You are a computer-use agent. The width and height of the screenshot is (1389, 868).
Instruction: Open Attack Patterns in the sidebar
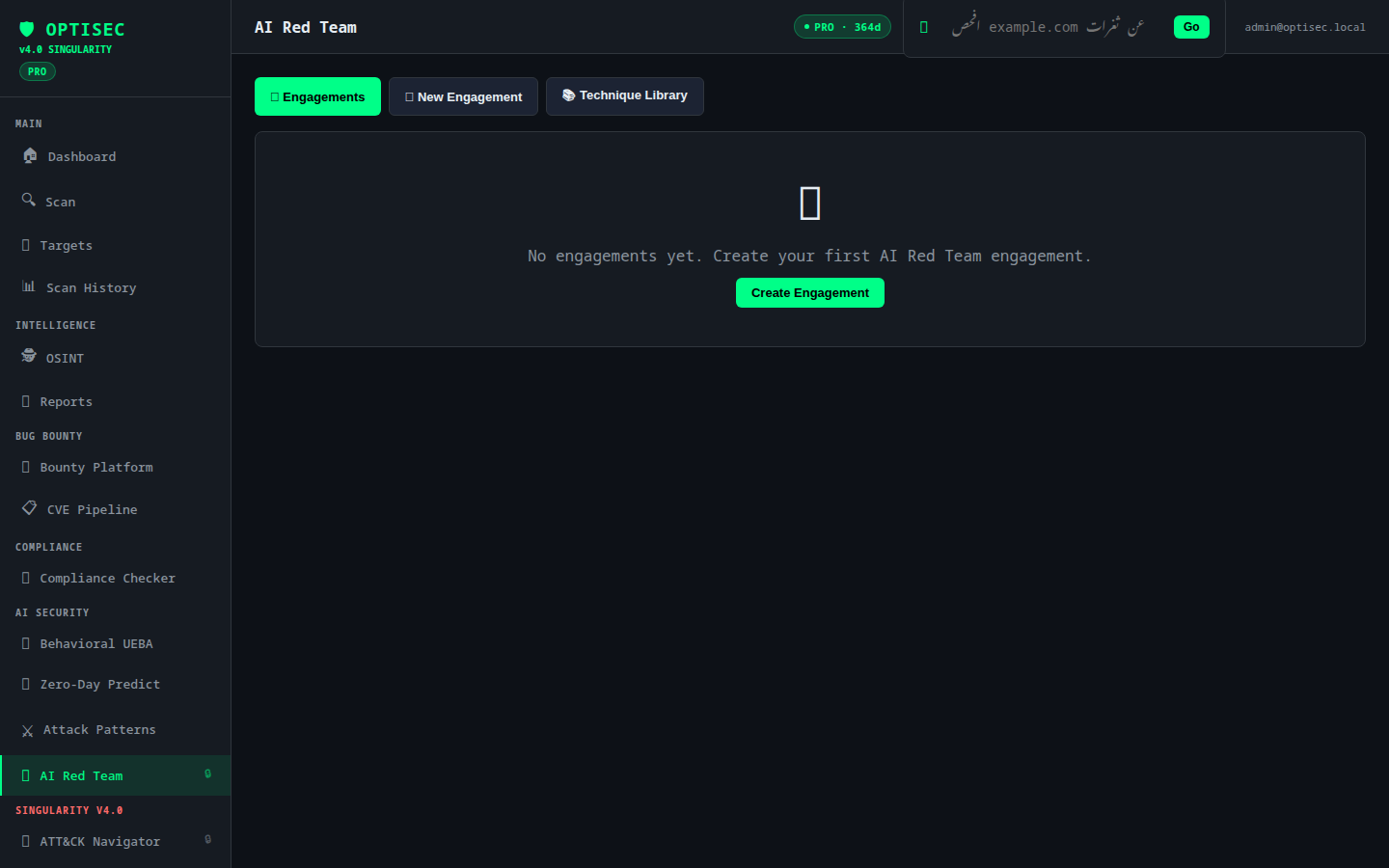[x=116, y=729]
